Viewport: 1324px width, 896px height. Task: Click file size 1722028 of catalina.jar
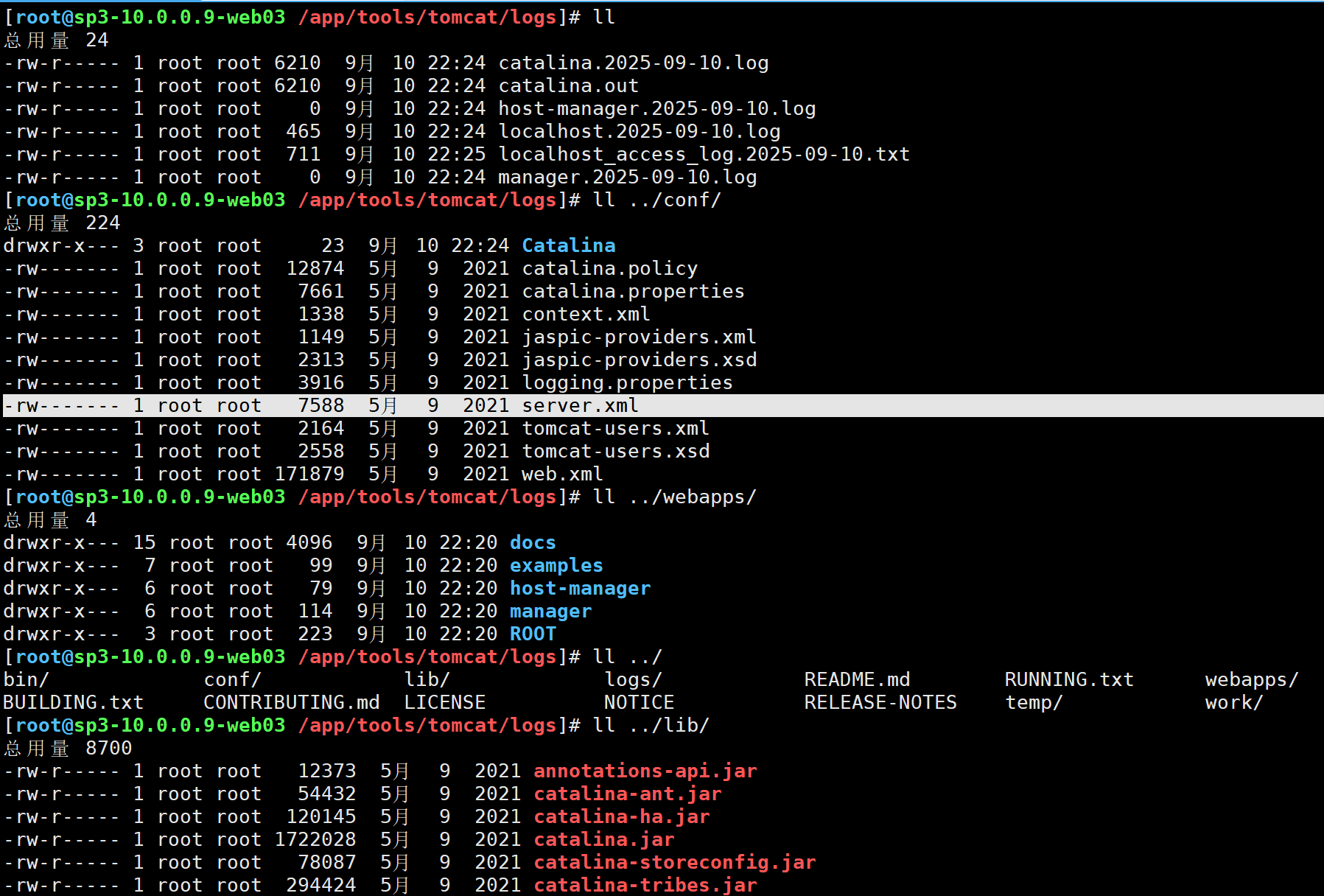(315, 839)
